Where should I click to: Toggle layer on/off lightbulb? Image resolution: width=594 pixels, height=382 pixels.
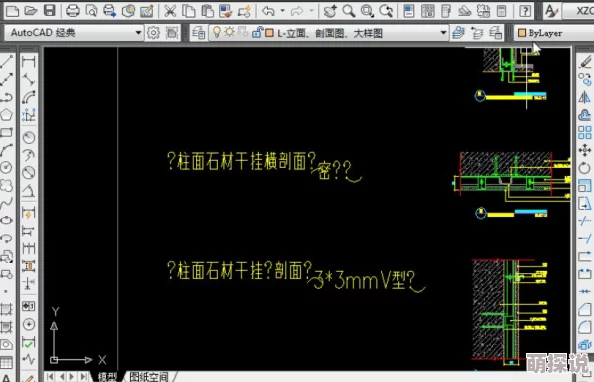217,32
